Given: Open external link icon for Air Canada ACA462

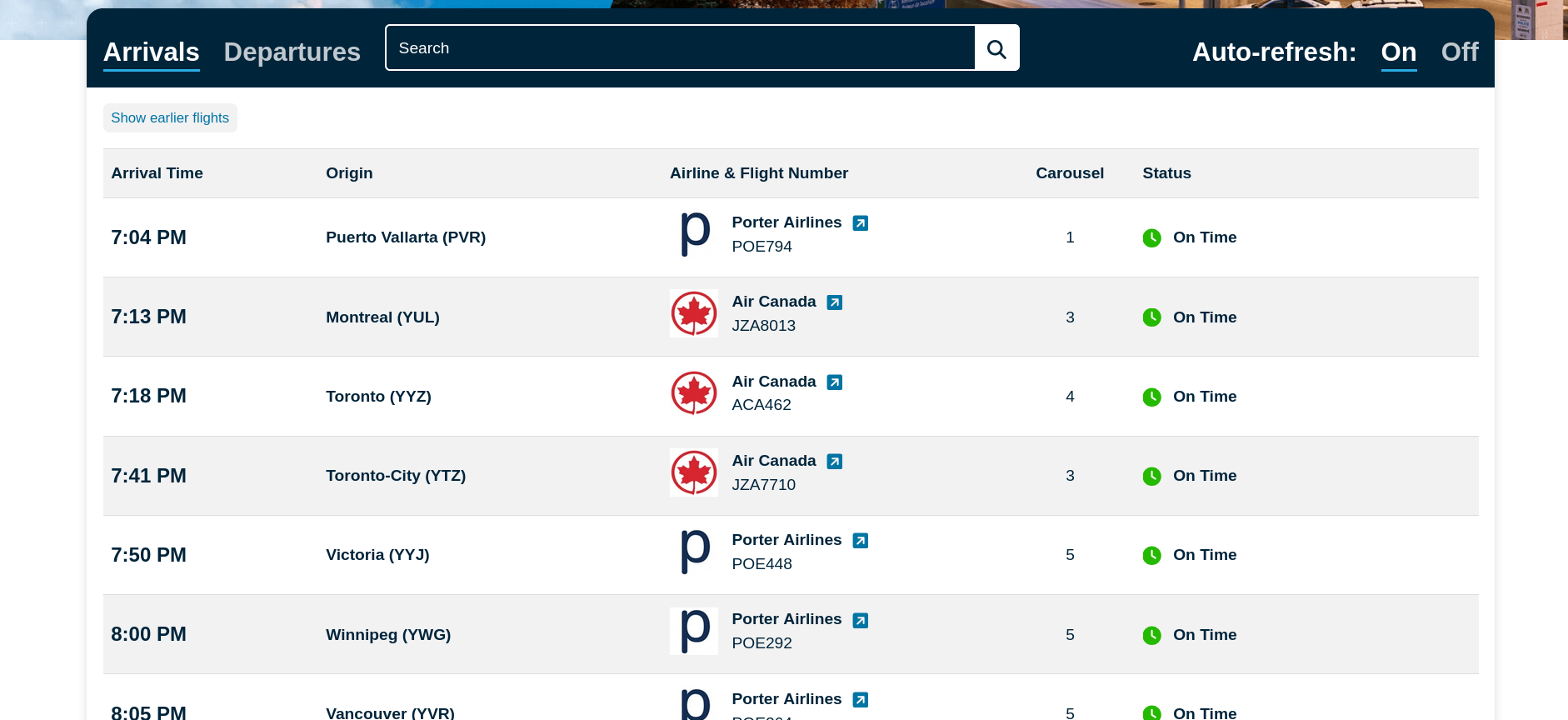Looking at the screenshot, I should 834,382.
